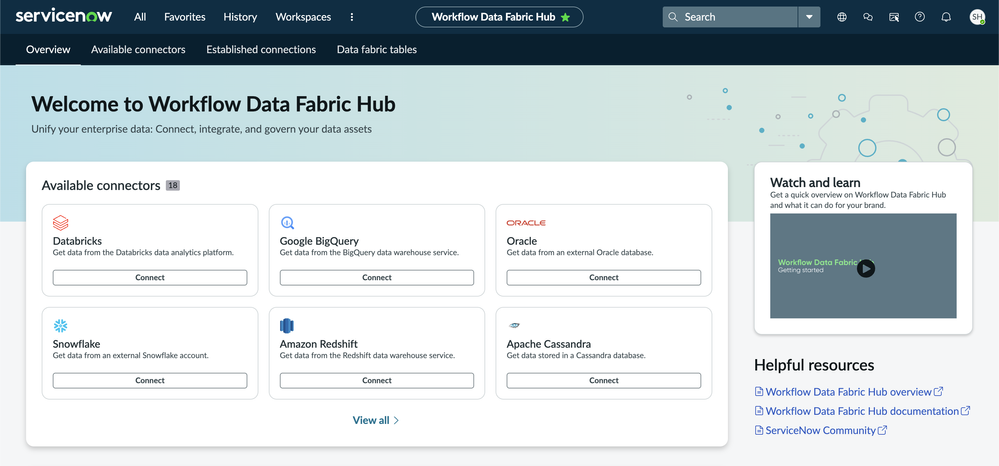Click the Oracle logo

[x=526, y=223]
